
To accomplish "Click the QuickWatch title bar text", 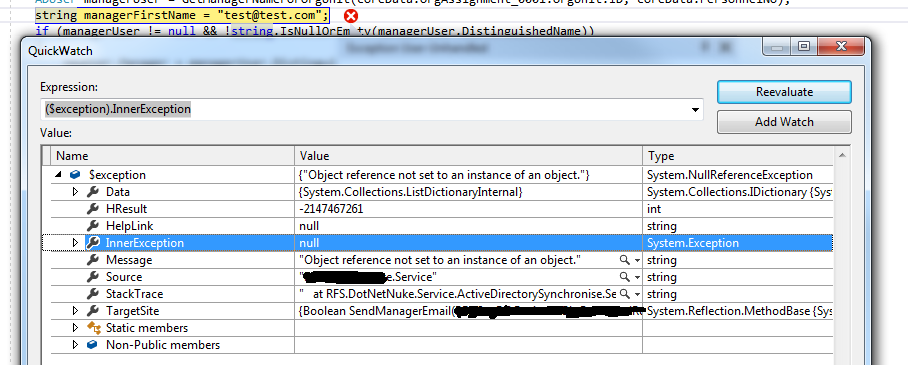I will (x=60, y=51).
